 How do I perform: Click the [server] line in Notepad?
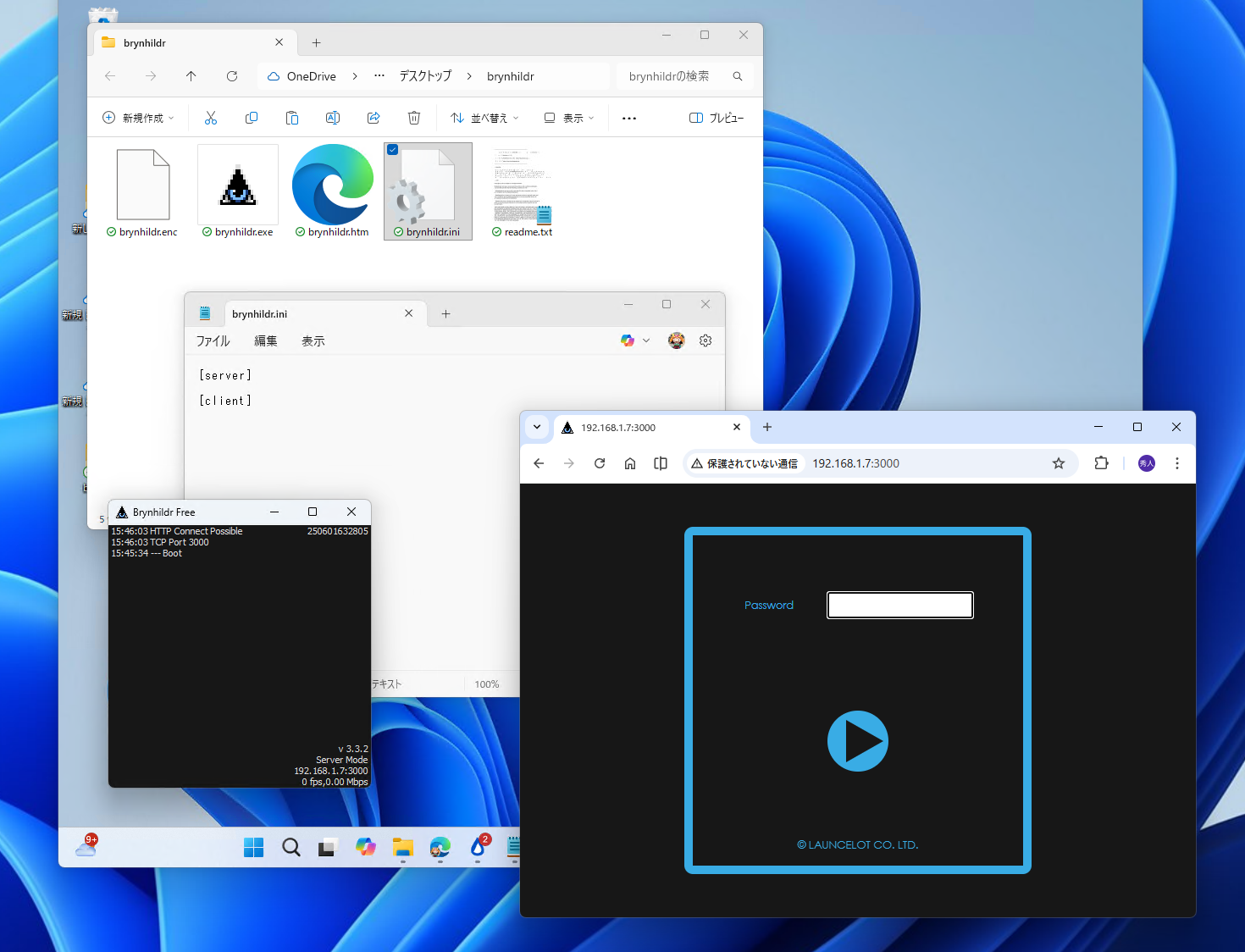pos(225,375)
